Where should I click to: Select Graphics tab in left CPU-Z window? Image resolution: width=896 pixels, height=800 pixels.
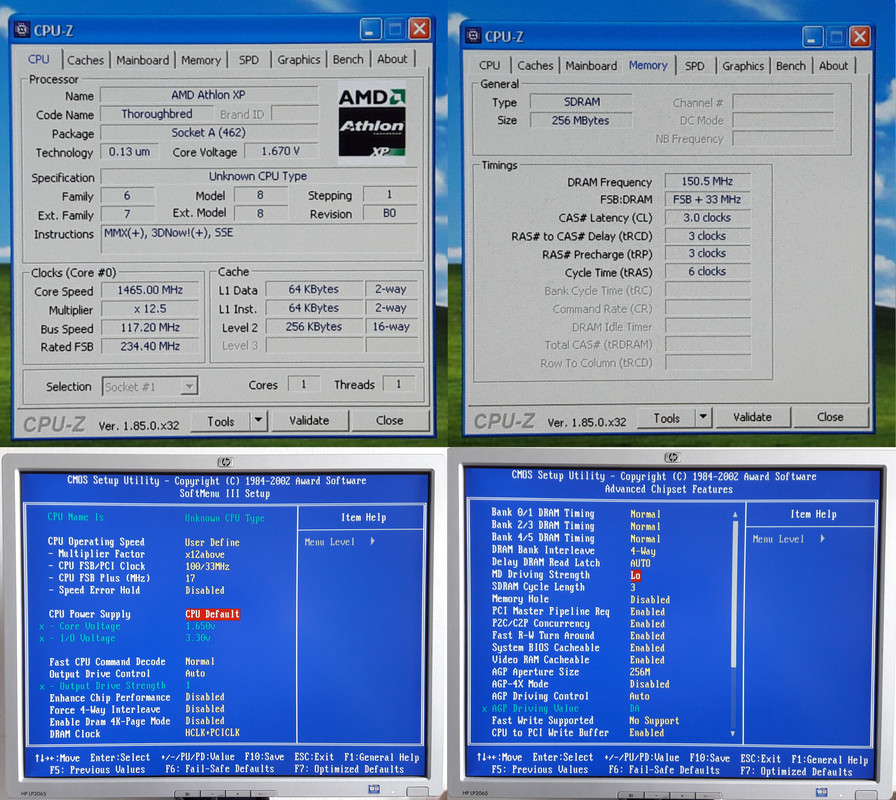298,59
